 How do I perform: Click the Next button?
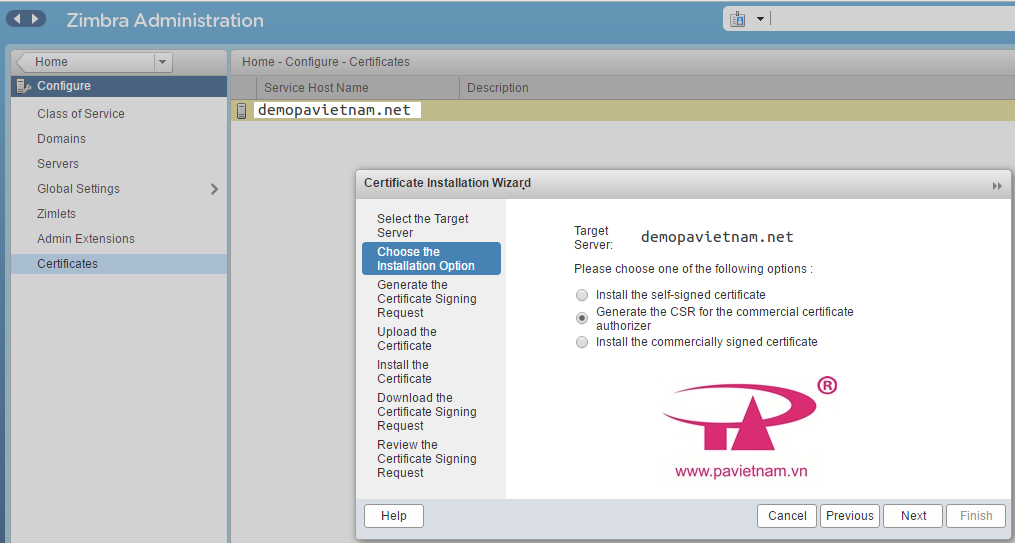point(913,516)
